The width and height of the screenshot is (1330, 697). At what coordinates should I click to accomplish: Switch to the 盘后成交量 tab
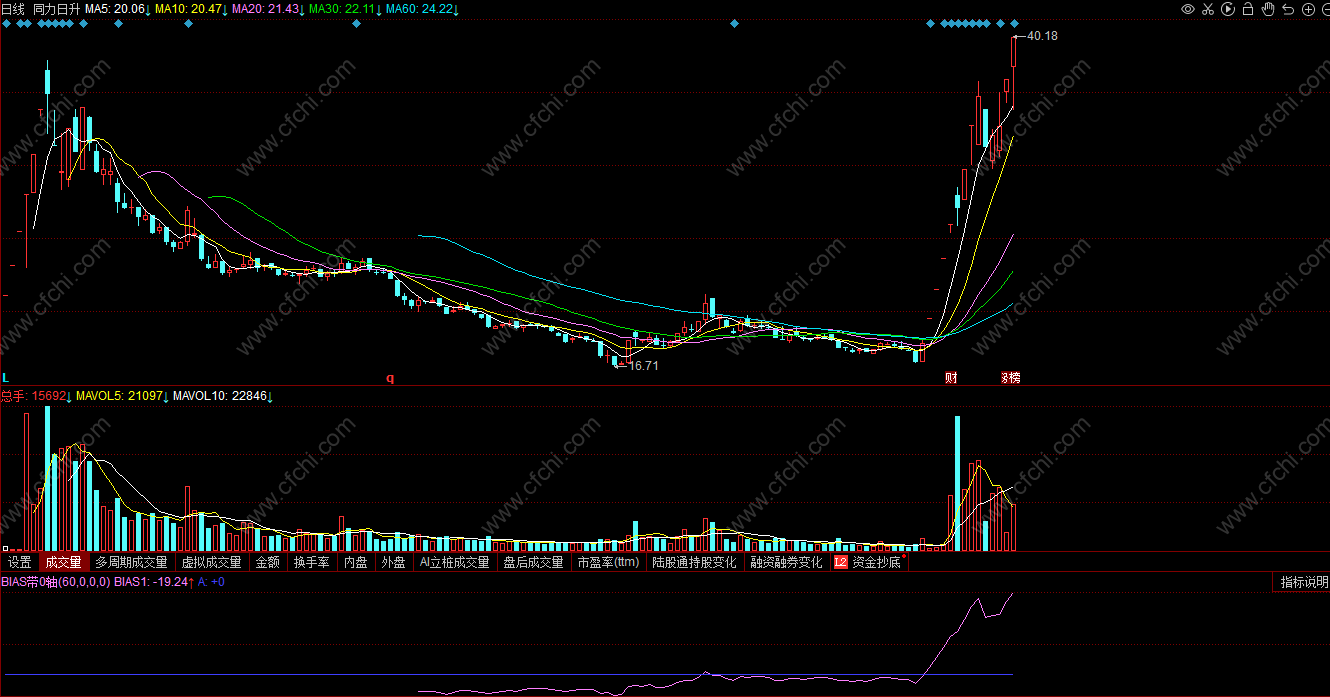click(x=534, y=562)
